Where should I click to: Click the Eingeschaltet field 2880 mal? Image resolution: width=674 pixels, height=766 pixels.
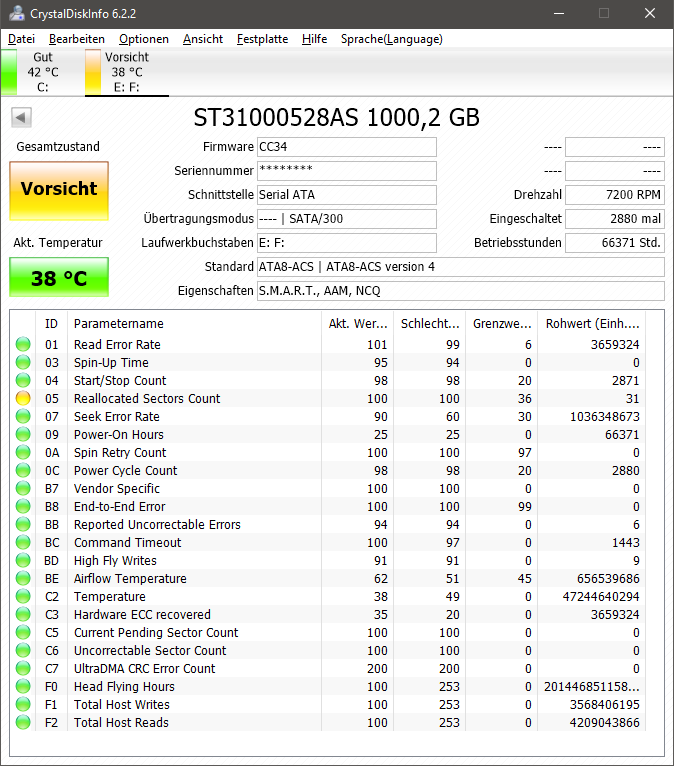click(x=615, y=219)
